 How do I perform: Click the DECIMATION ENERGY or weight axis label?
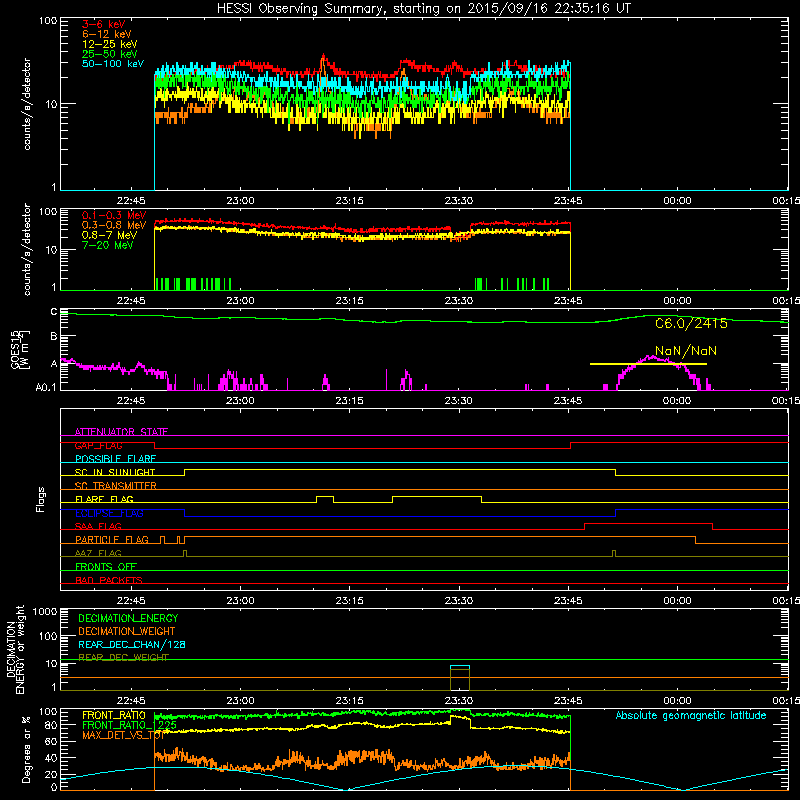tap(15, 649)
